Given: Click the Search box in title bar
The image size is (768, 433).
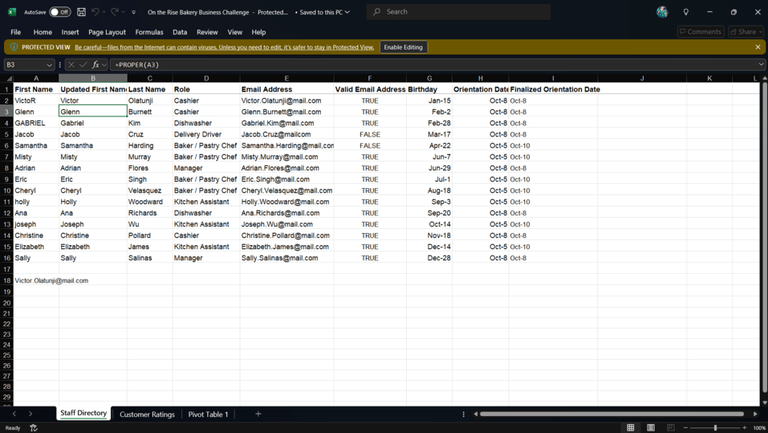Looking at the screenshot, I should 458,12.
